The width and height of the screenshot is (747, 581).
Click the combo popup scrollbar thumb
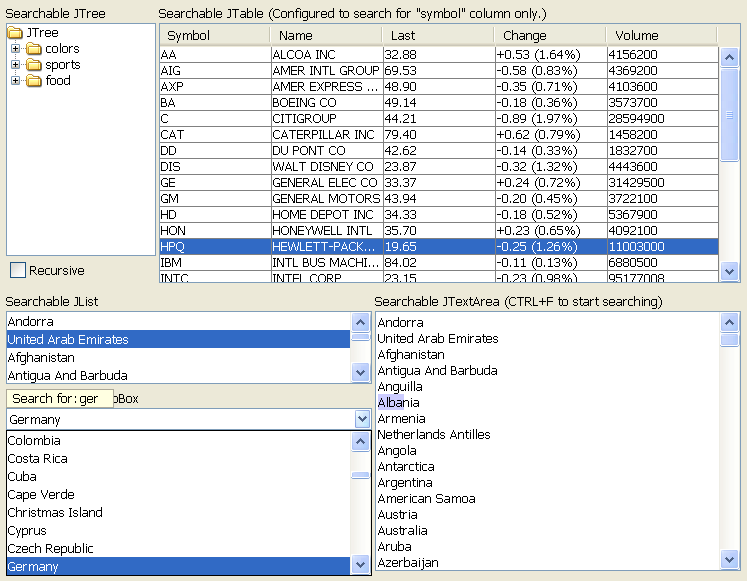(x=361, y=475)
